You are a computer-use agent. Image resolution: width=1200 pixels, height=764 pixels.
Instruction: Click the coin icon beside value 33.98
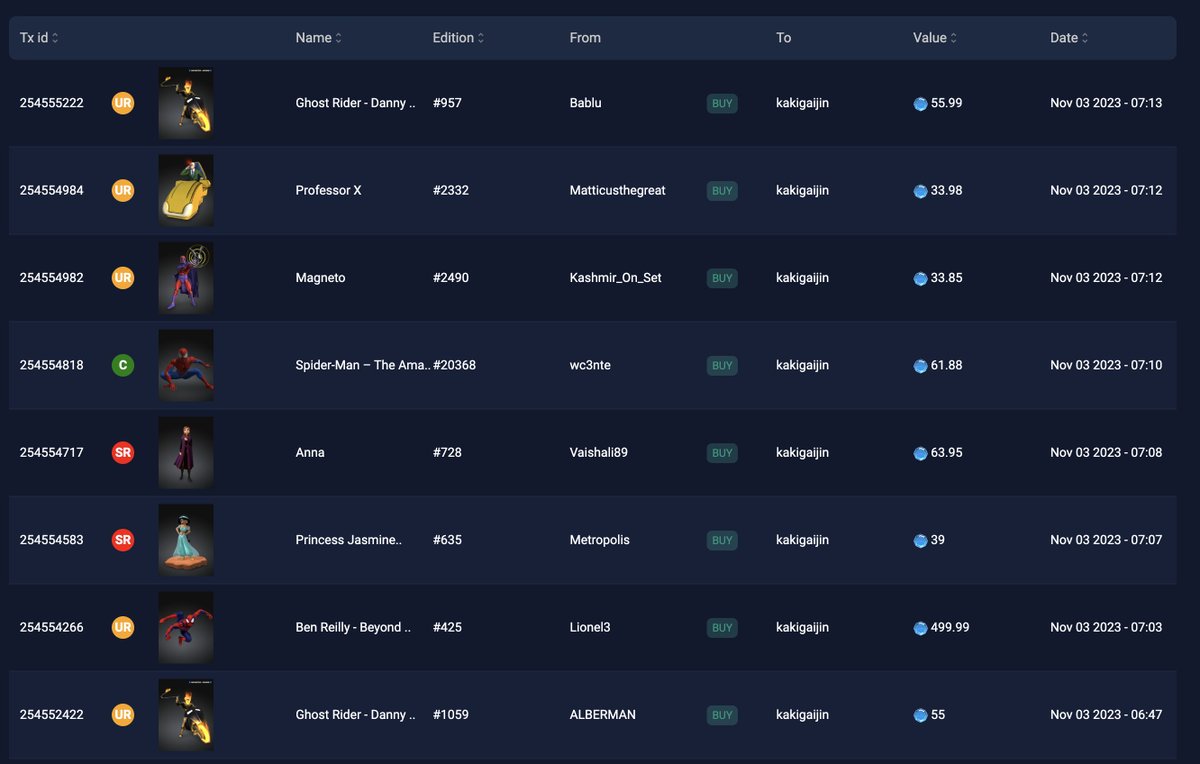(920, 190)
